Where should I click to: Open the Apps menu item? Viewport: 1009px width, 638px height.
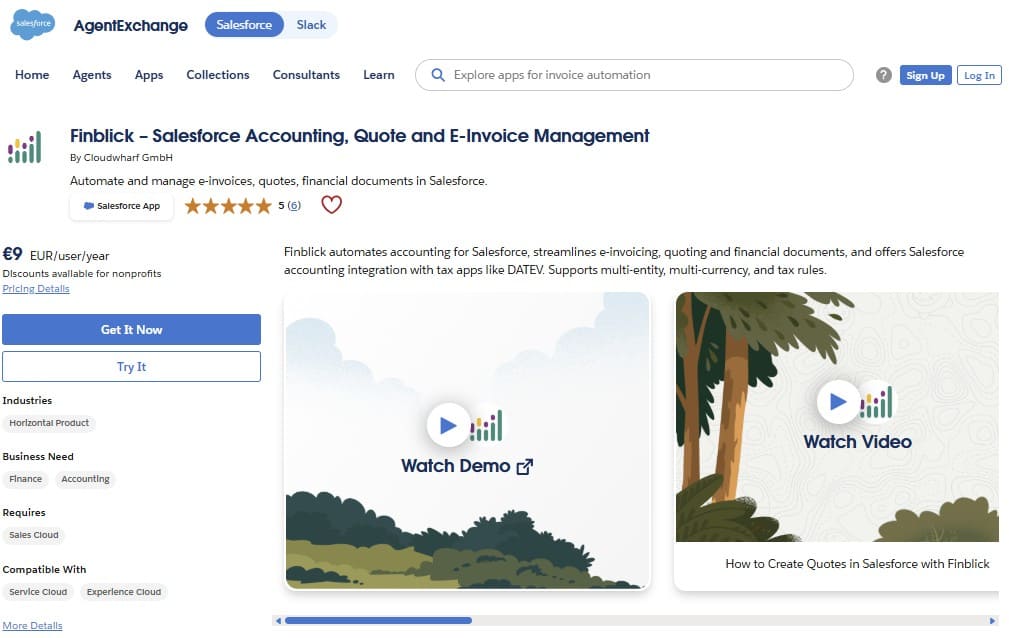coord(149,75)
